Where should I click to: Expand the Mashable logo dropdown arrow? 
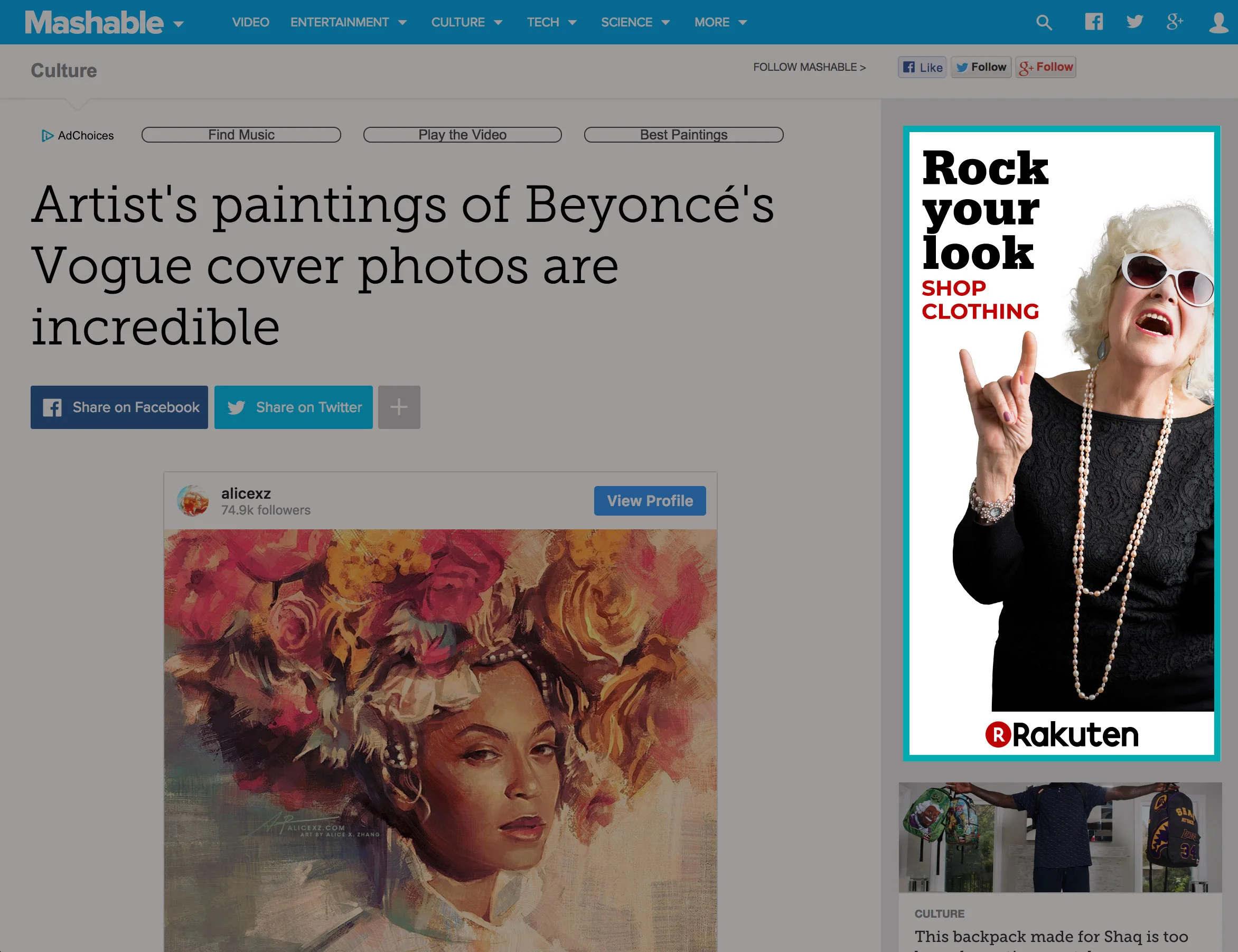pos(179,24)
